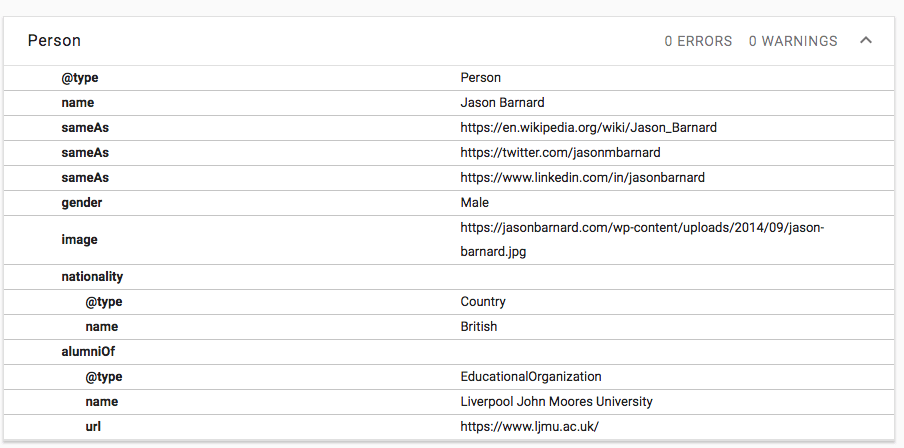Select the Country type value
Screen dimensions: 904x448
[483, 302]
